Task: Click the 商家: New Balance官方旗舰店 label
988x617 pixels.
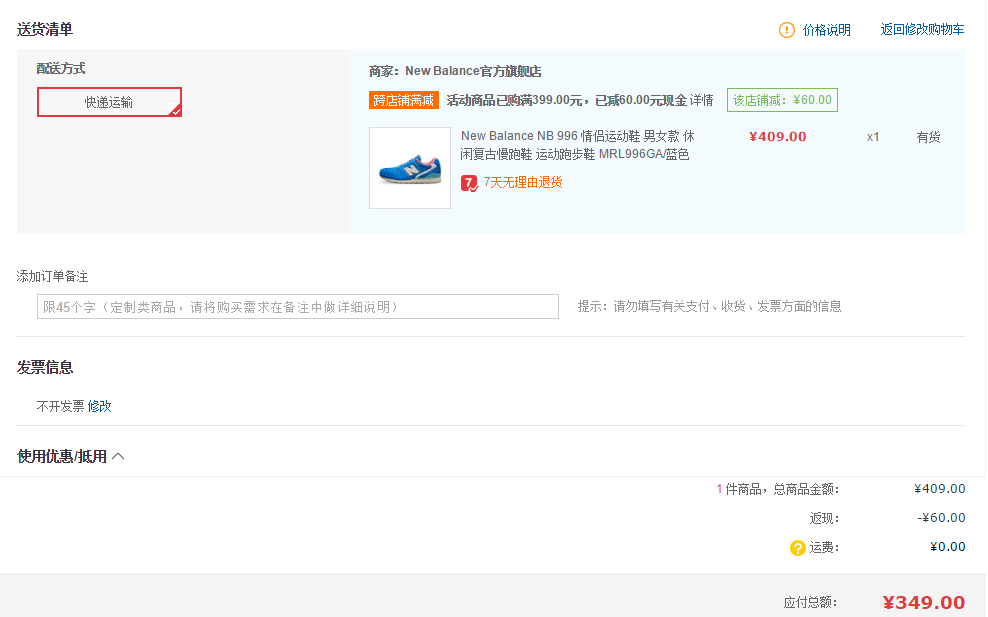Action: 455,71
